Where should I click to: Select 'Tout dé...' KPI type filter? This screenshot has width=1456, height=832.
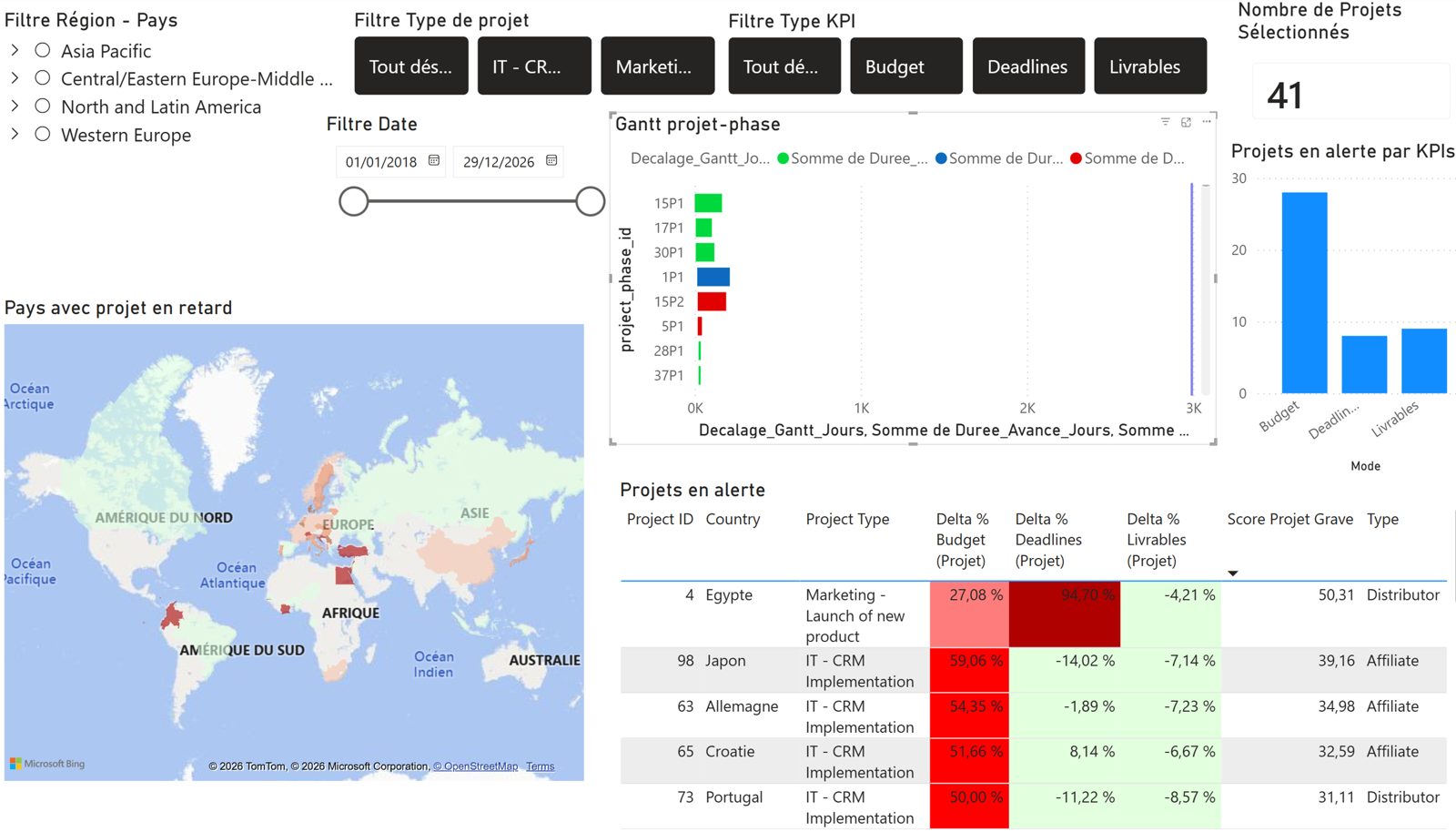(784, 66)
